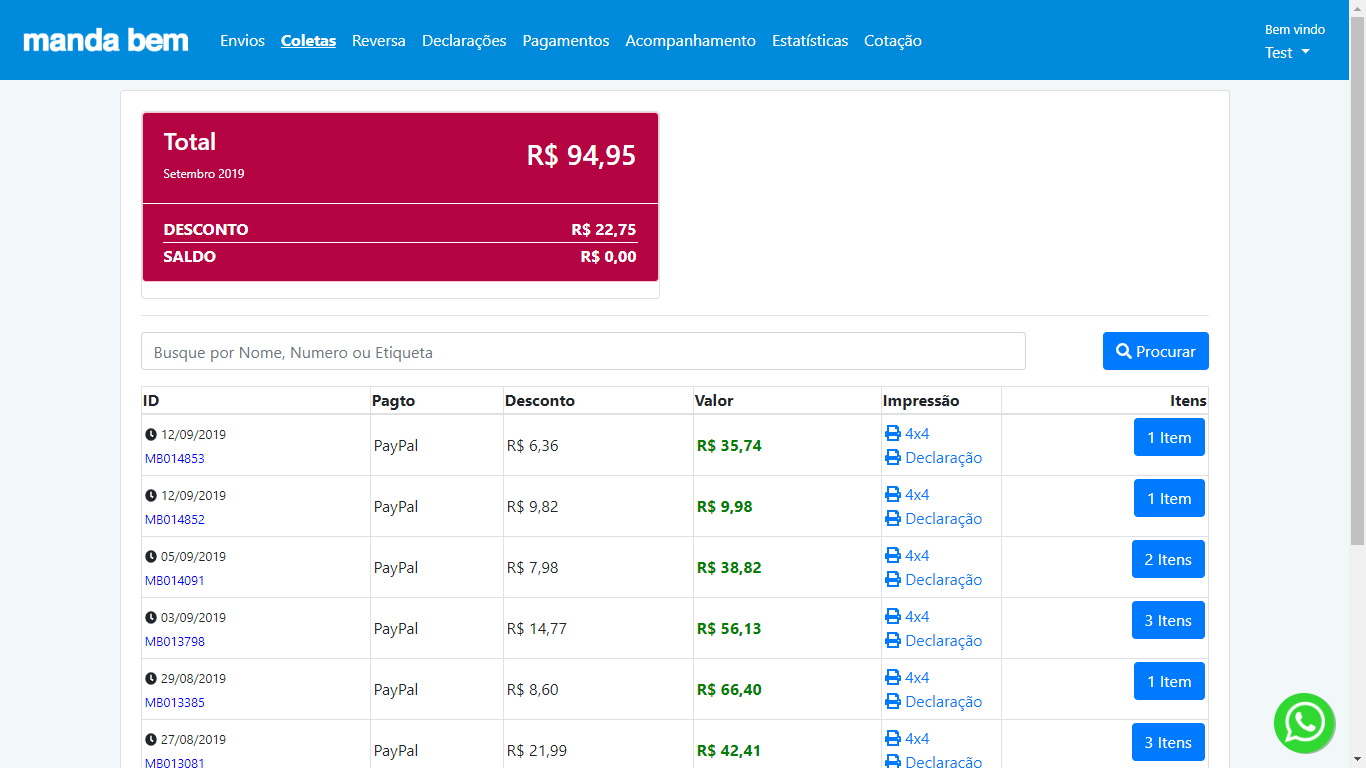This screenshot has width=1366, height=768.
Task: Click the Valor column header
Action: tap(714, 400)
